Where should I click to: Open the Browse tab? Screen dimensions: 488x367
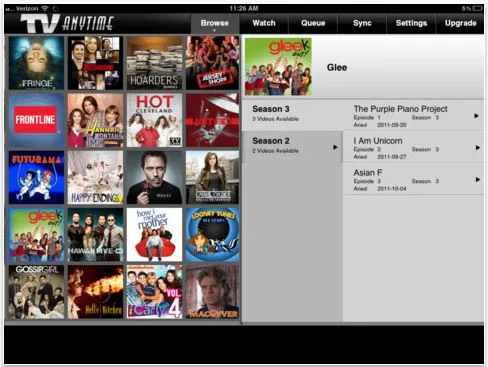[215, 23]
